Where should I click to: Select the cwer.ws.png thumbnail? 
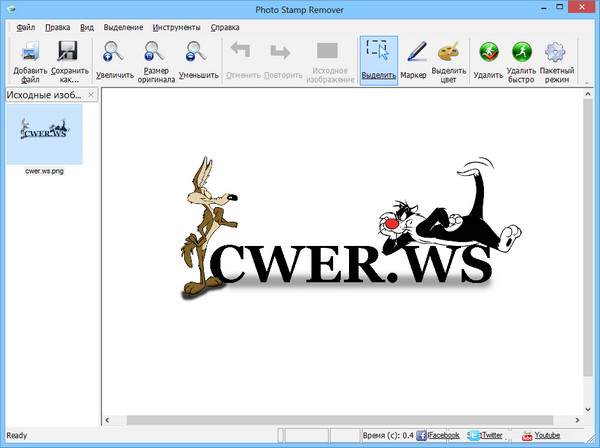[44, 135]
